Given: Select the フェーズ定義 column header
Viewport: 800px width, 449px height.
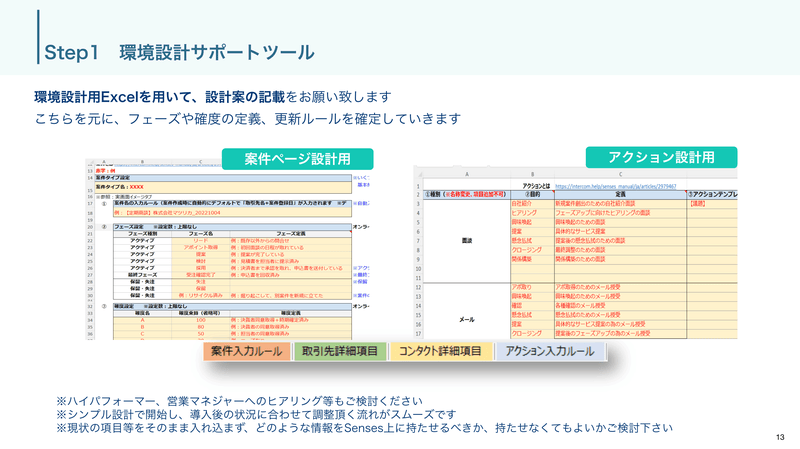Looking at the screenshot, I should (291, 234).
